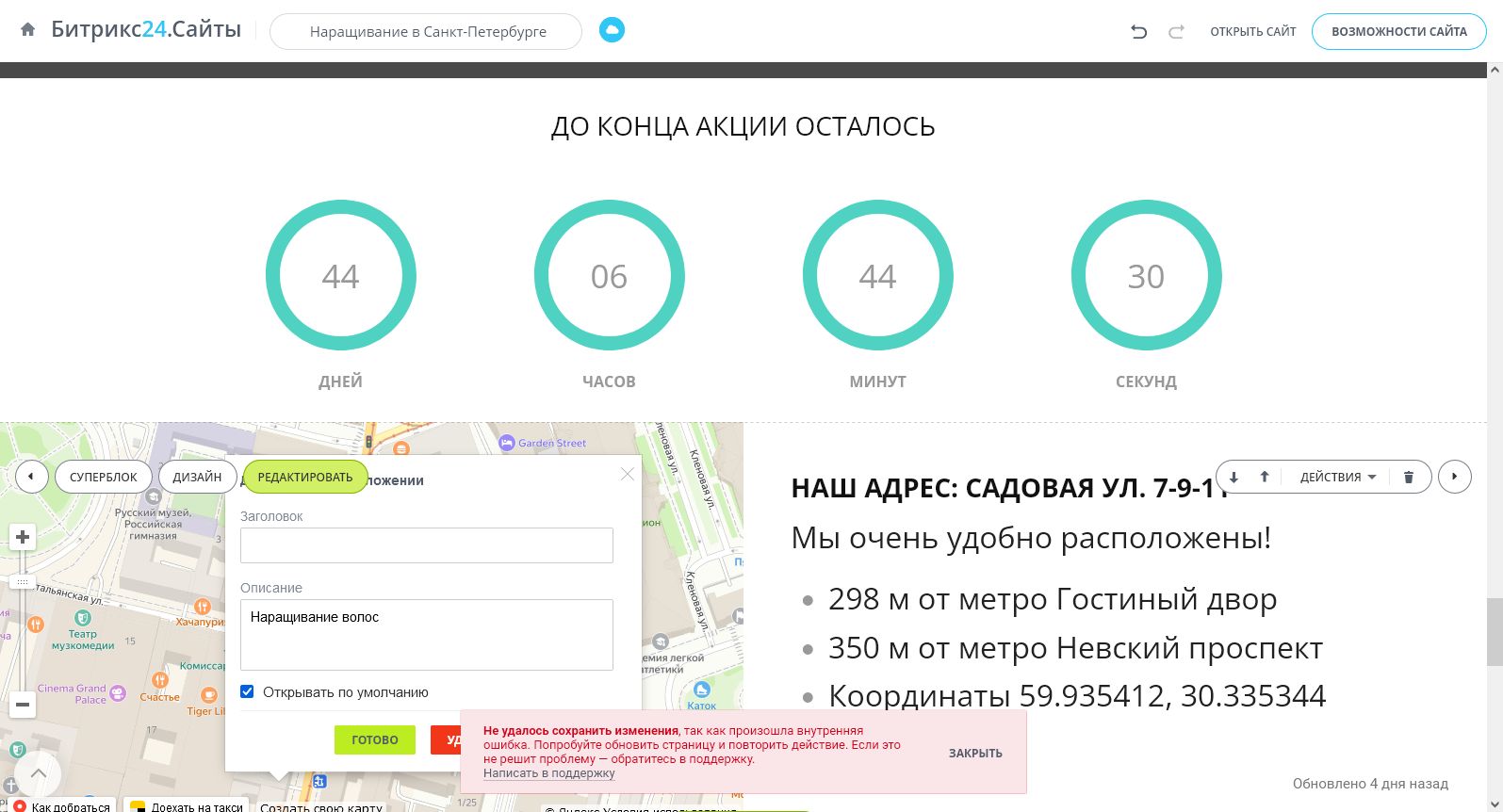Click the Русский музей gymnasium marker
Image resolution: width=1503 pixels, height=812 pixels.
coord(154,497)
